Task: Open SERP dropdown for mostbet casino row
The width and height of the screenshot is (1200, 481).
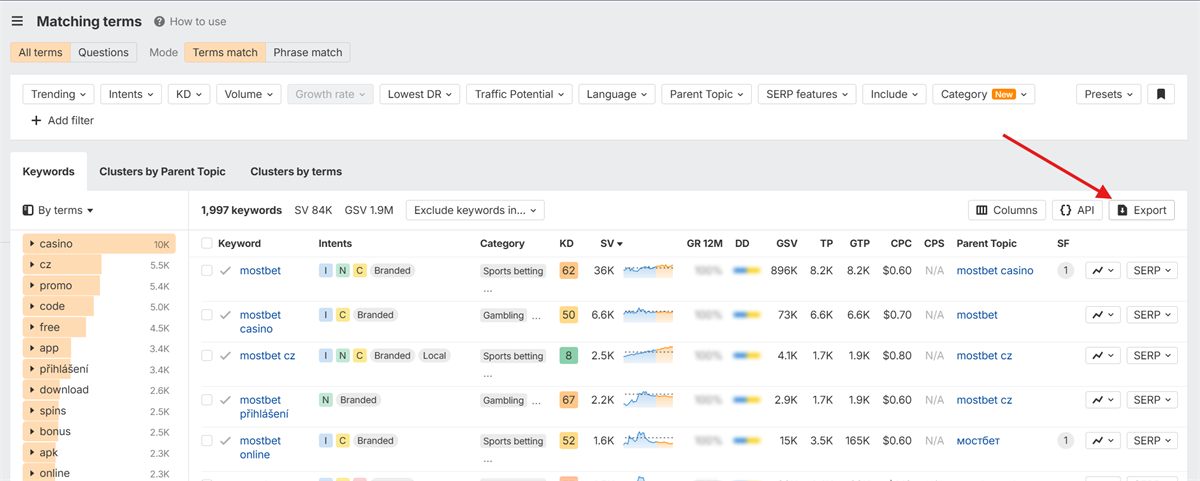Action: point(1152,315)
